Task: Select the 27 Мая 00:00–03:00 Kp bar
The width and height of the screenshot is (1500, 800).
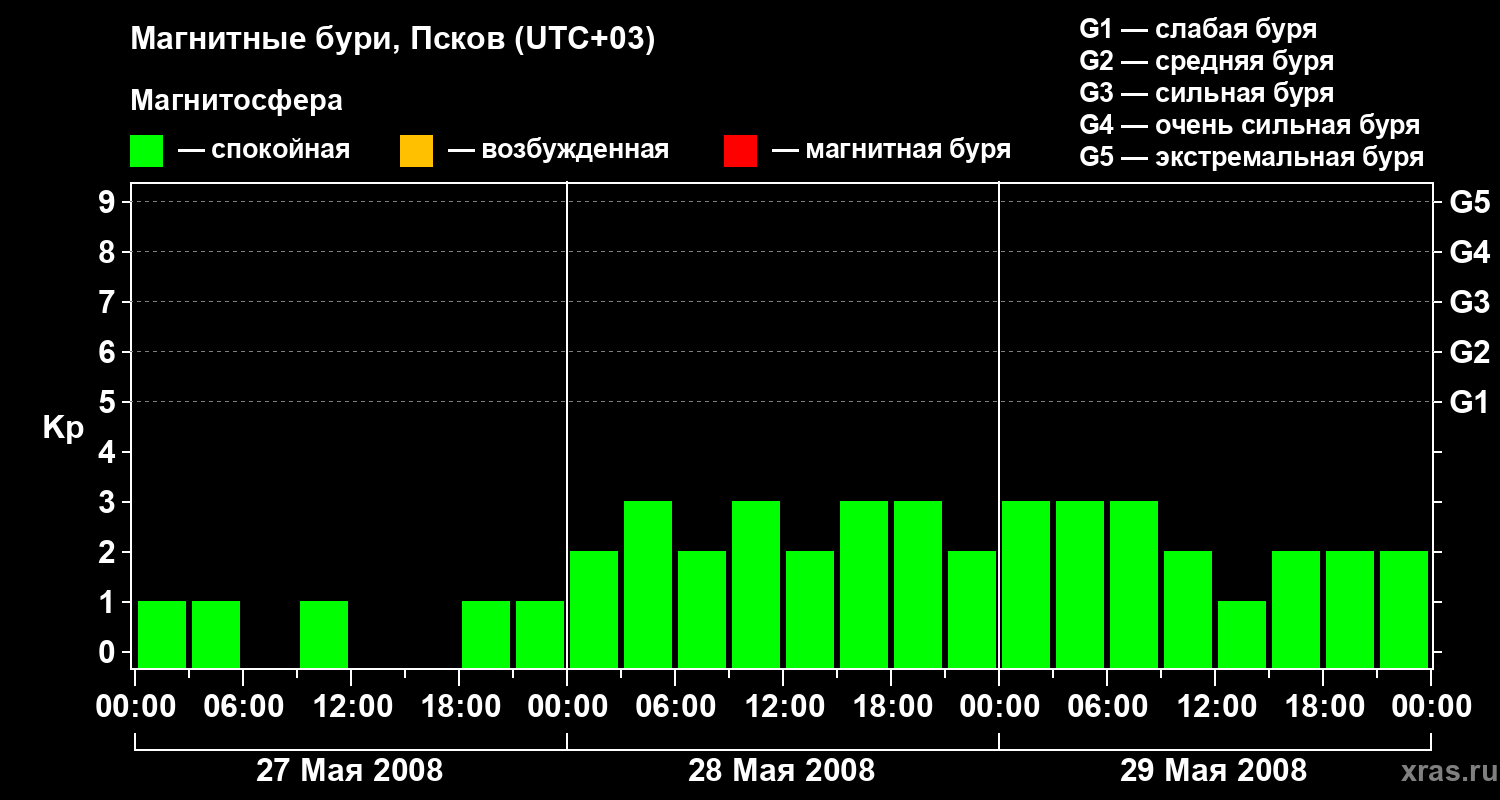Action: pyautogui.click(x=162, y=634)
